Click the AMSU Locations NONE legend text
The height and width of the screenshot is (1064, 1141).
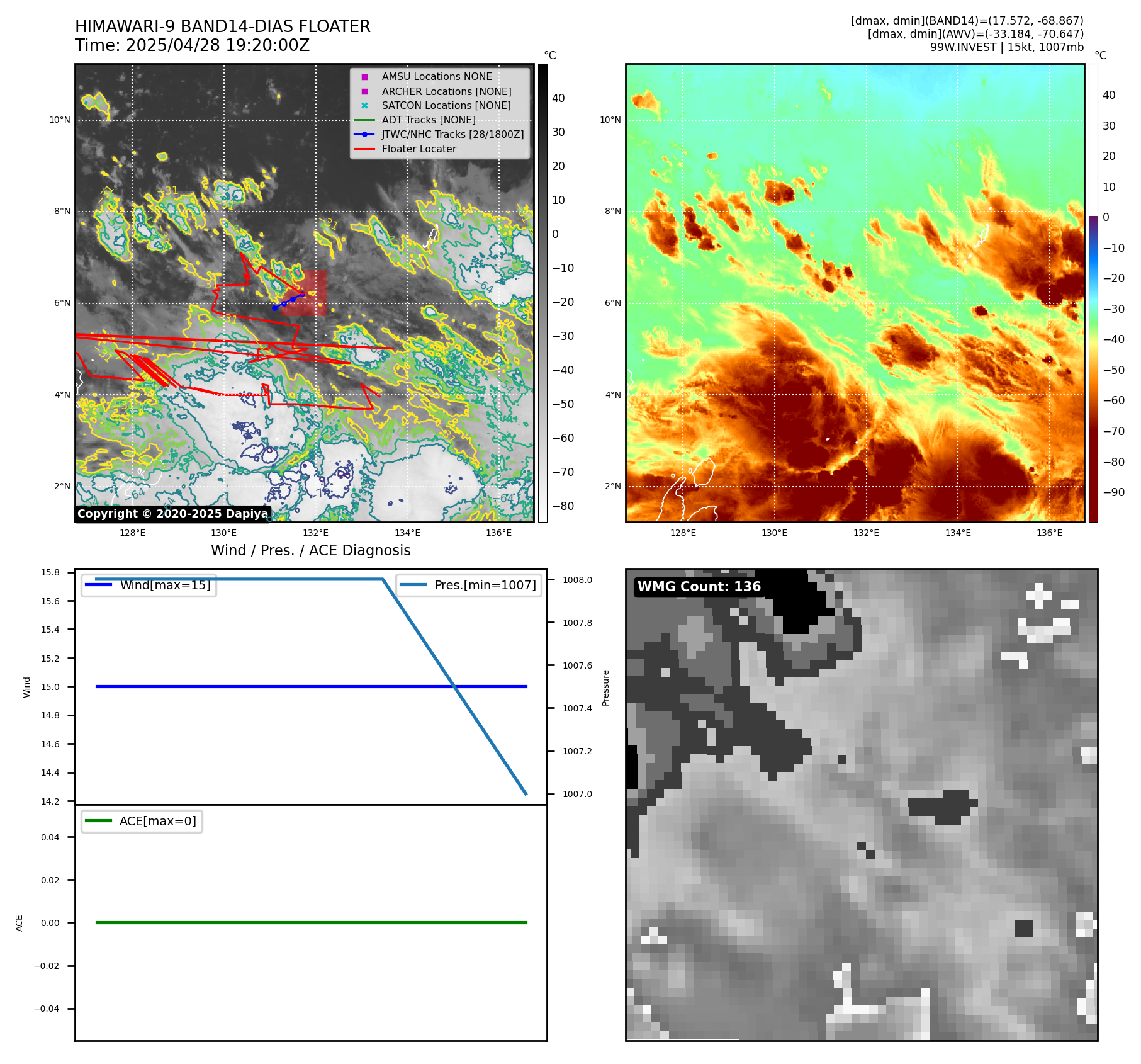click(x=437, y=76)
